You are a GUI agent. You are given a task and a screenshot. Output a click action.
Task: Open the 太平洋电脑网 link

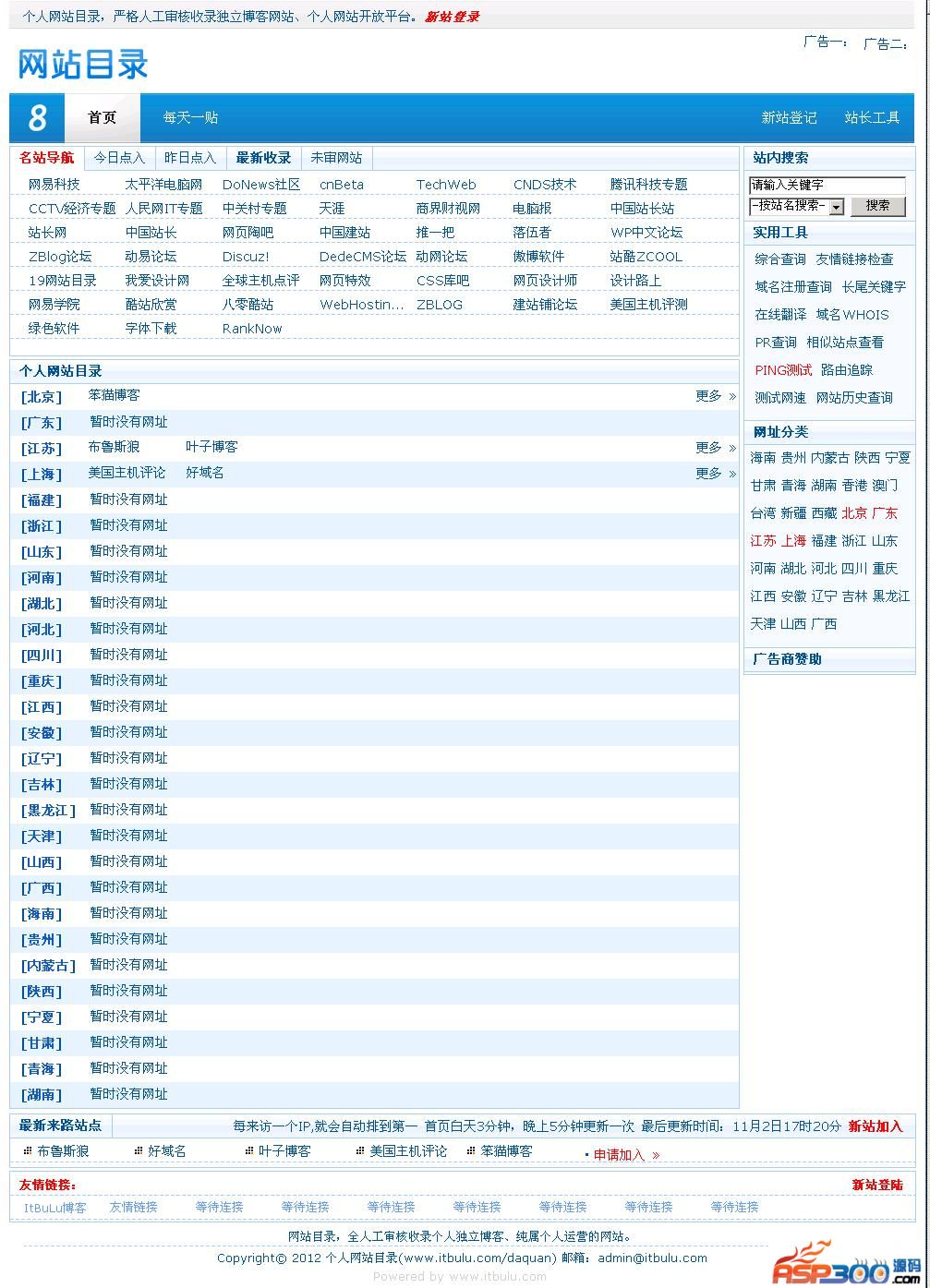click(163, 185)
